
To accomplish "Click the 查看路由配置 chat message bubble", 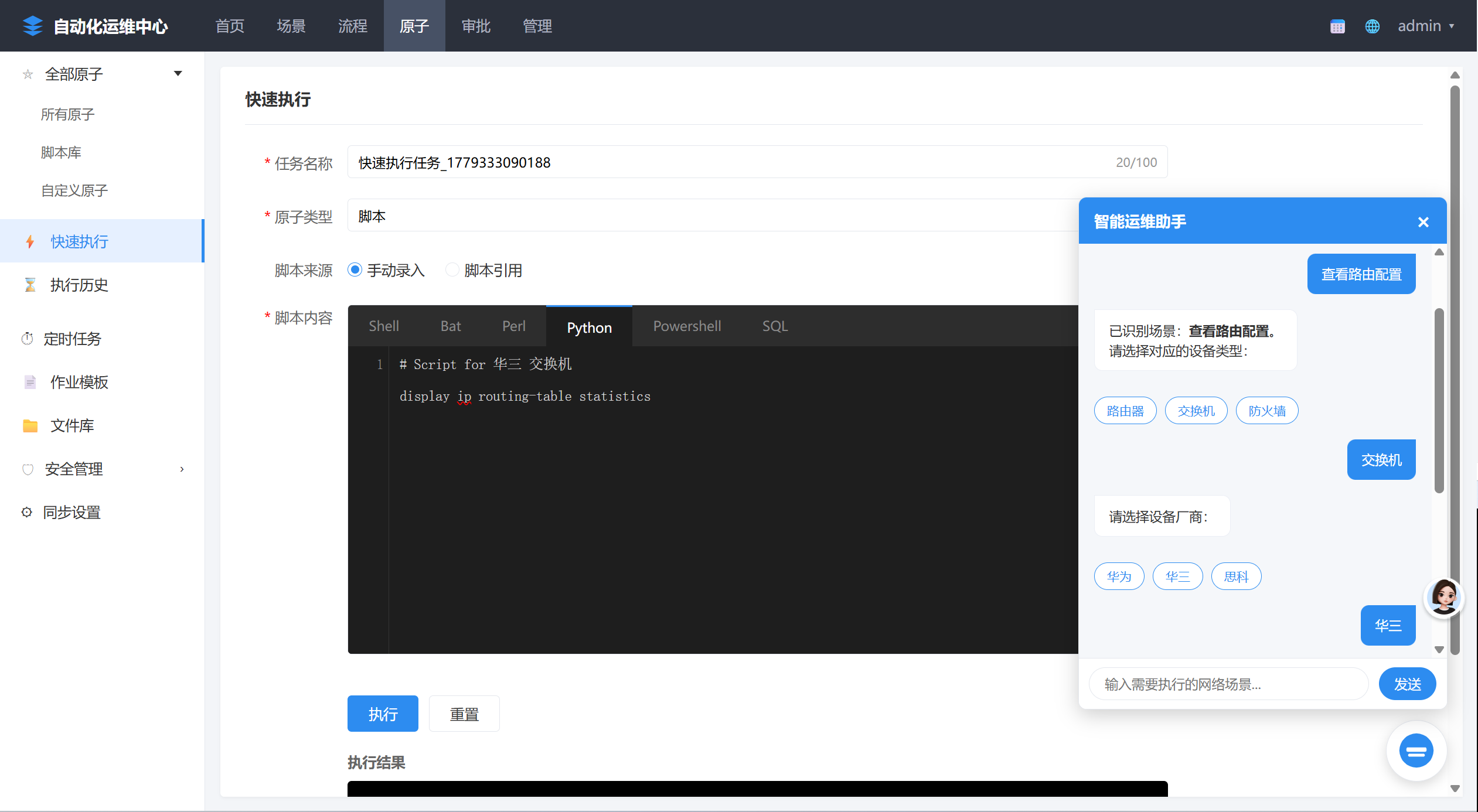I will pos(1361,274).
